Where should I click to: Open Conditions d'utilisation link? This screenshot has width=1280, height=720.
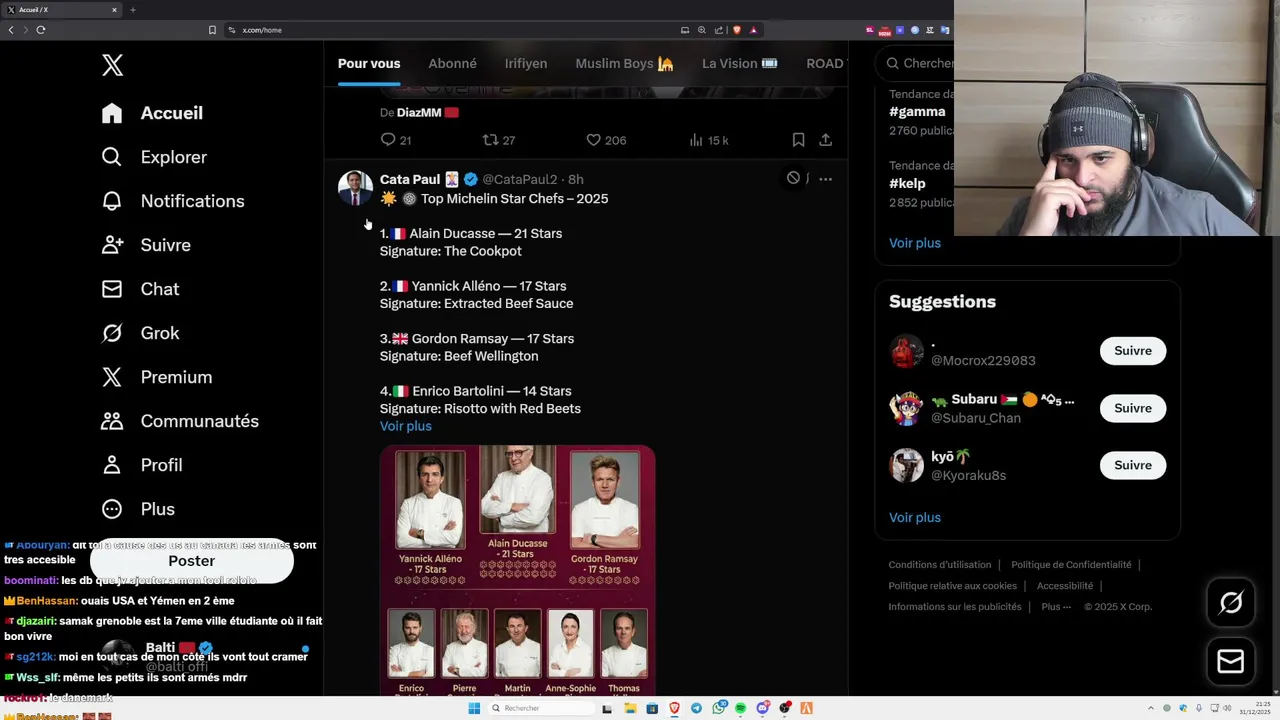pyautogui.click(x=940, y=565)
